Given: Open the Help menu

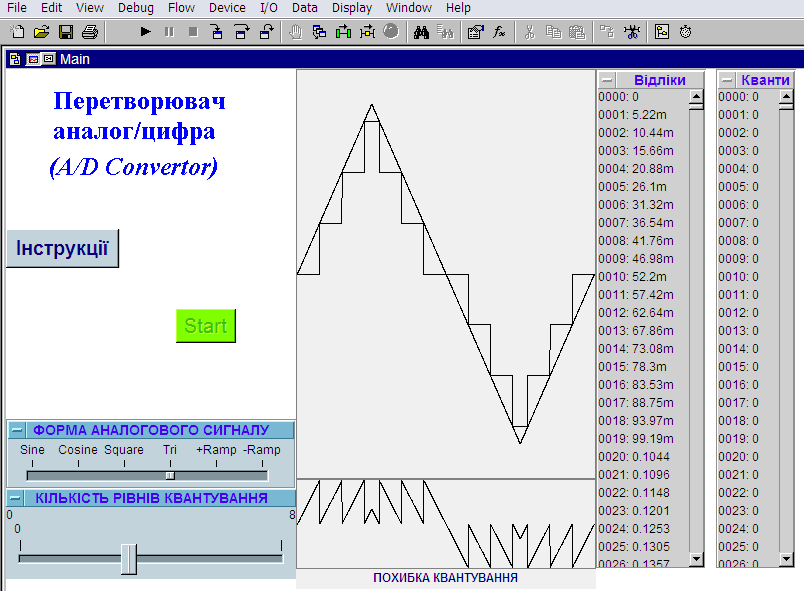Looking at the screenshot, I should coord(458,8).
